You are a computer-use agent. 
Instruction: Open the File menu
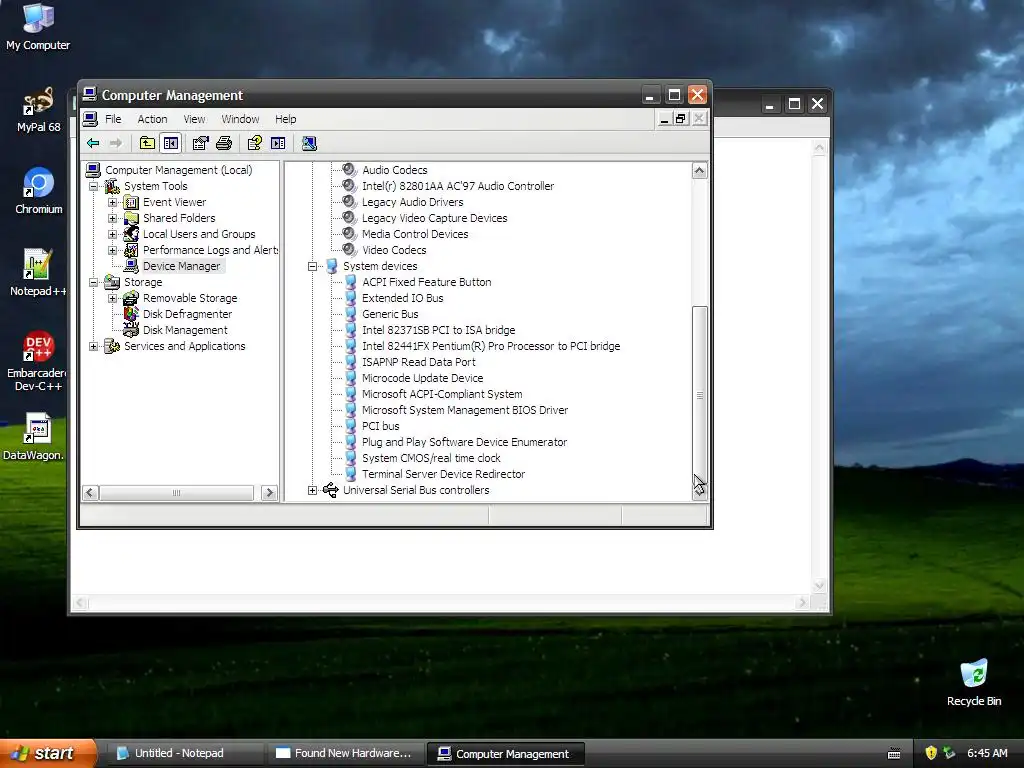[x=113, y=119]
